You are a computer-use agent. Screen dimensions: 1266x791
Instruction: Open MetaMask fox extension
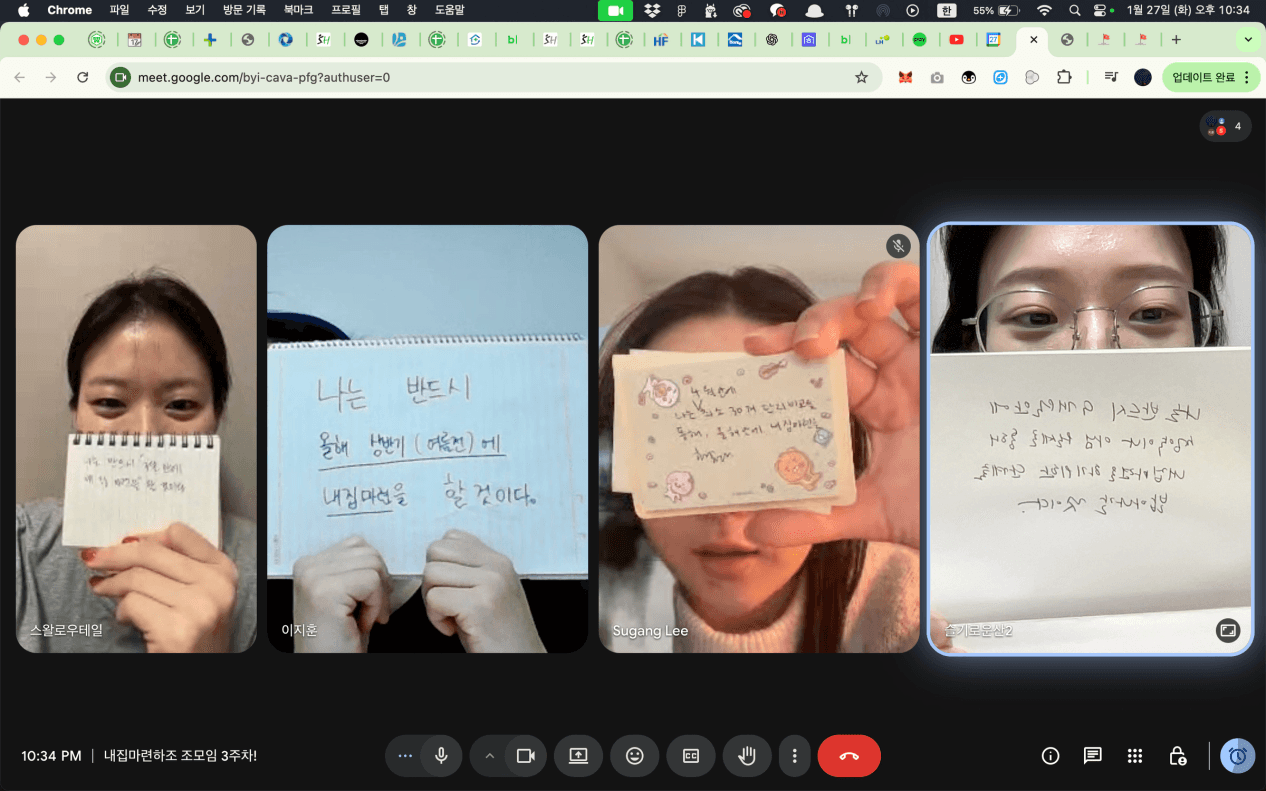[x=905, y=77]
